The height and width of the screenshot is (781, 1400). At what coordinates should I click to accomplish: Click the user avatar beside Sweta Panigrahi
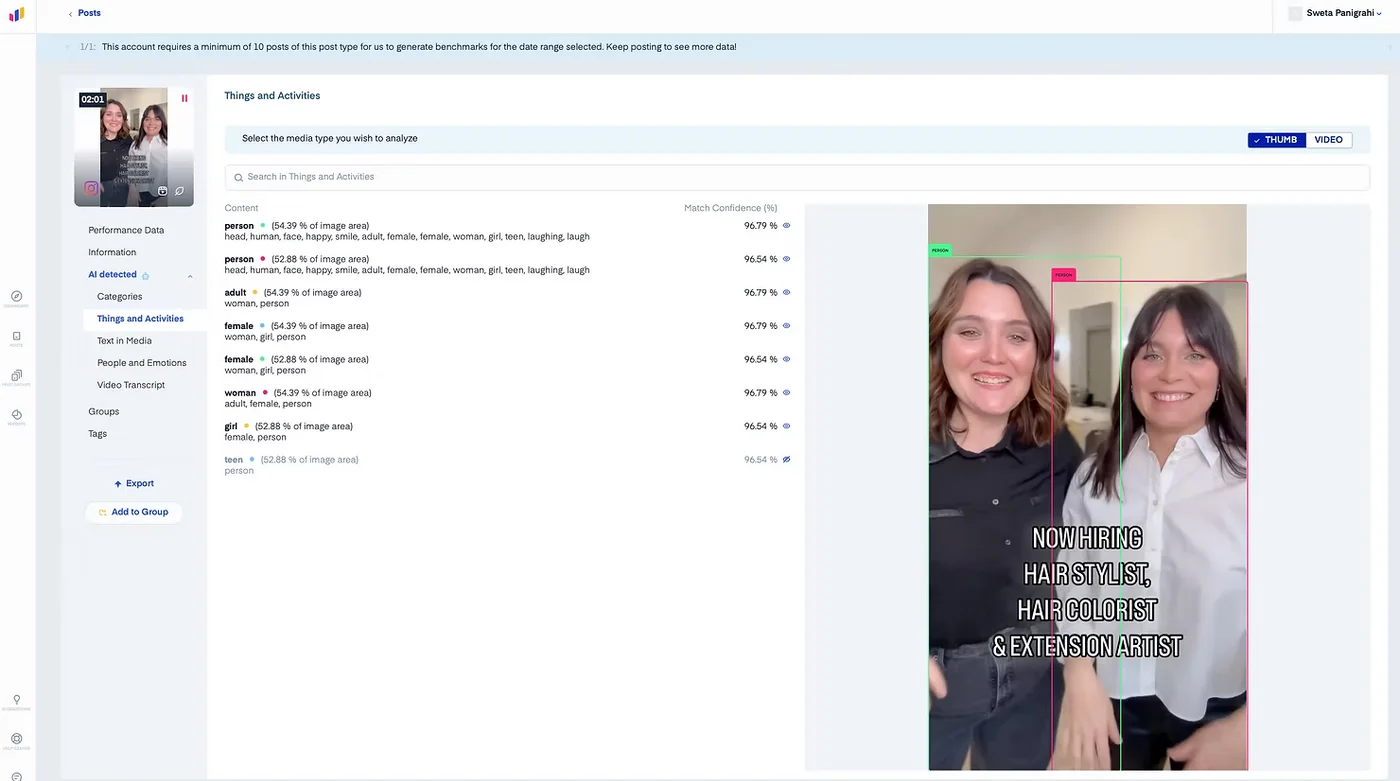pyautogui.click(x=1295, y=14)
